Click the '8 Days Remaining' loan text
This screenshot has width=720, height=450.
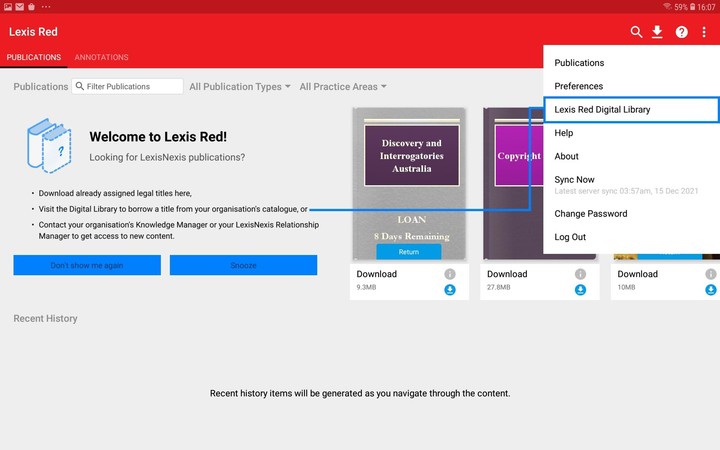point(412,236)
